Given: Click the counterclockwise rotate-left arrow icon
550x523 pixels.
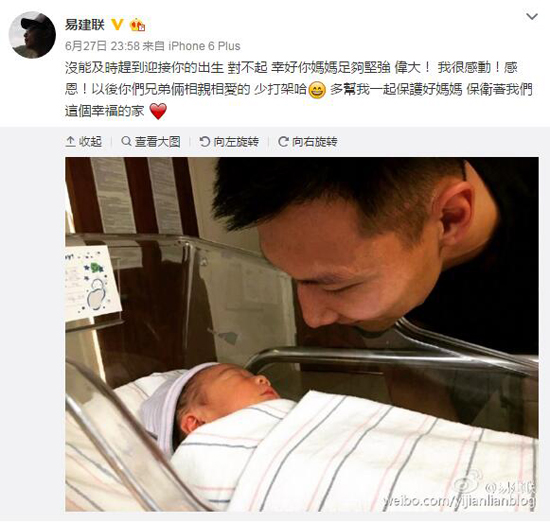Looking at the screenshot, I should [x=204, y=142].
